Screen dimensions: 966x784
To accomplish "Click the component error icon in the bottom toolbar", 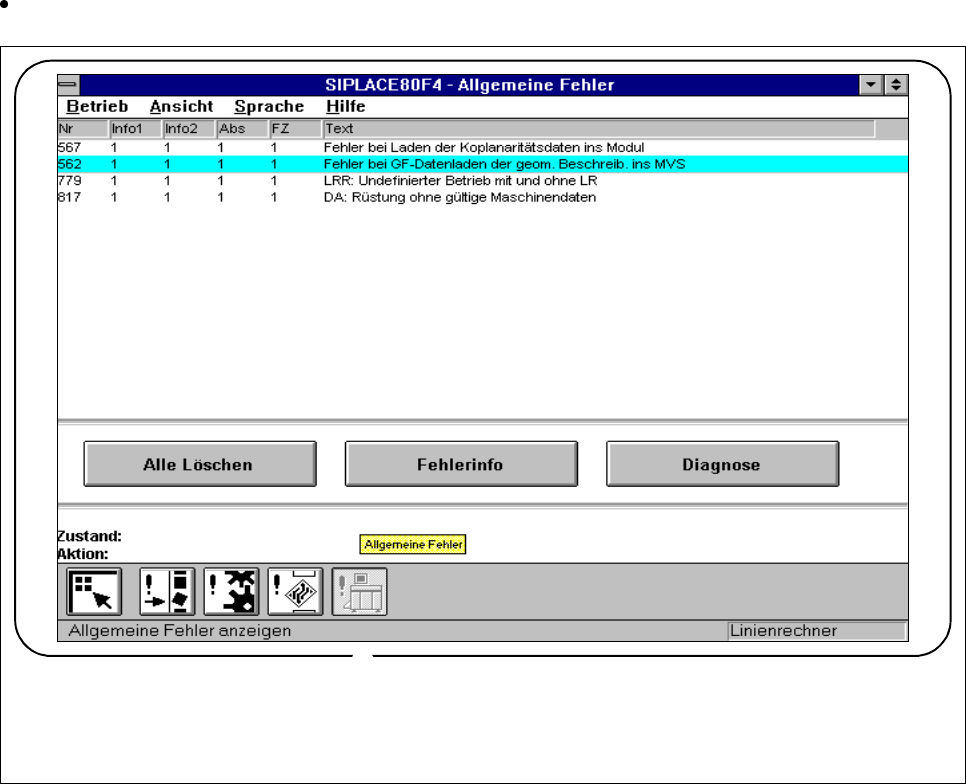I will (231, 592).
